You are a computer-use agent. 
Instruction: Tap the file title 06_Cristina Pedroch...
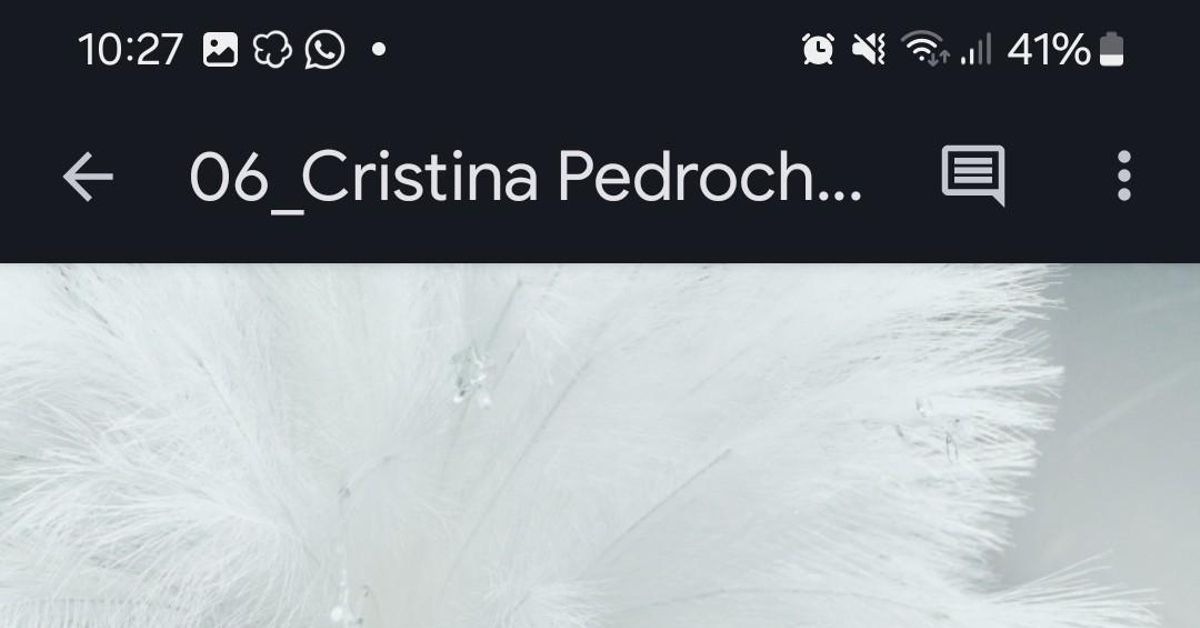525,178
